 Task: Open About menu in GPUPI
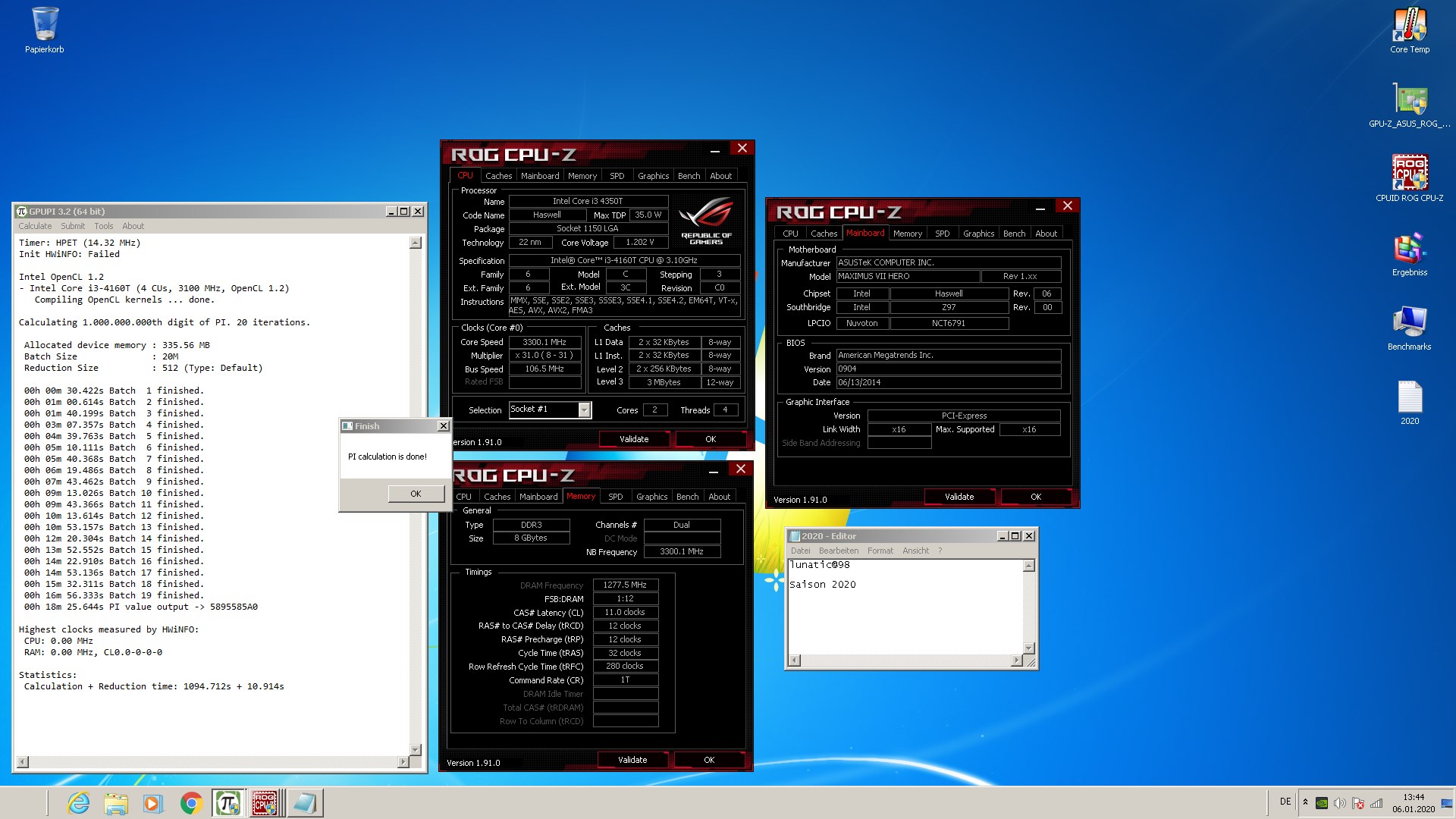(x=133, y=226)
